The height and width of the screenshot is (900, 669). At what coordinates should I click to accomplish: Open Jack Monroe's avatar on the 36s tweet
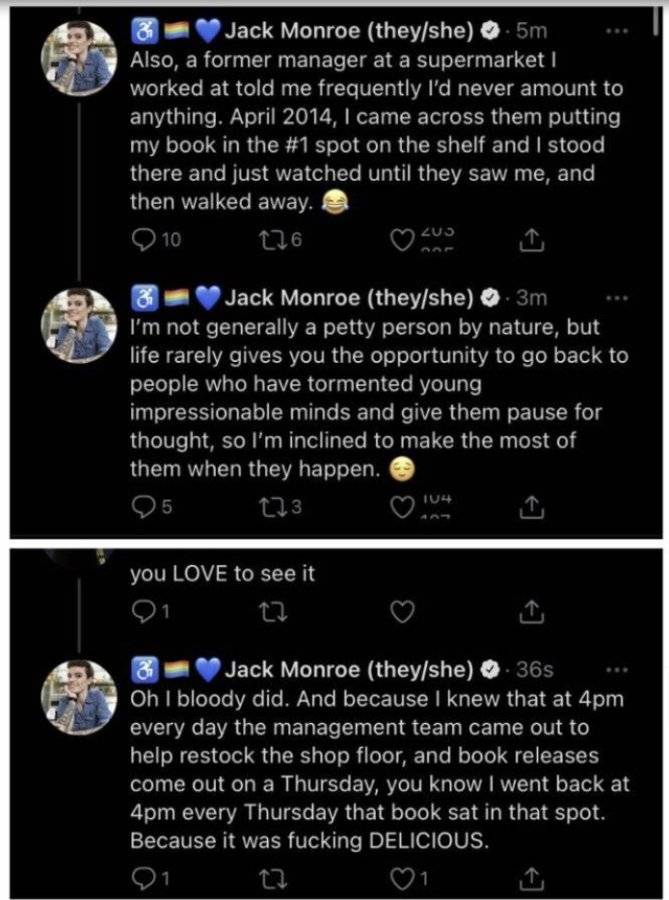click(x=79, y=697)
